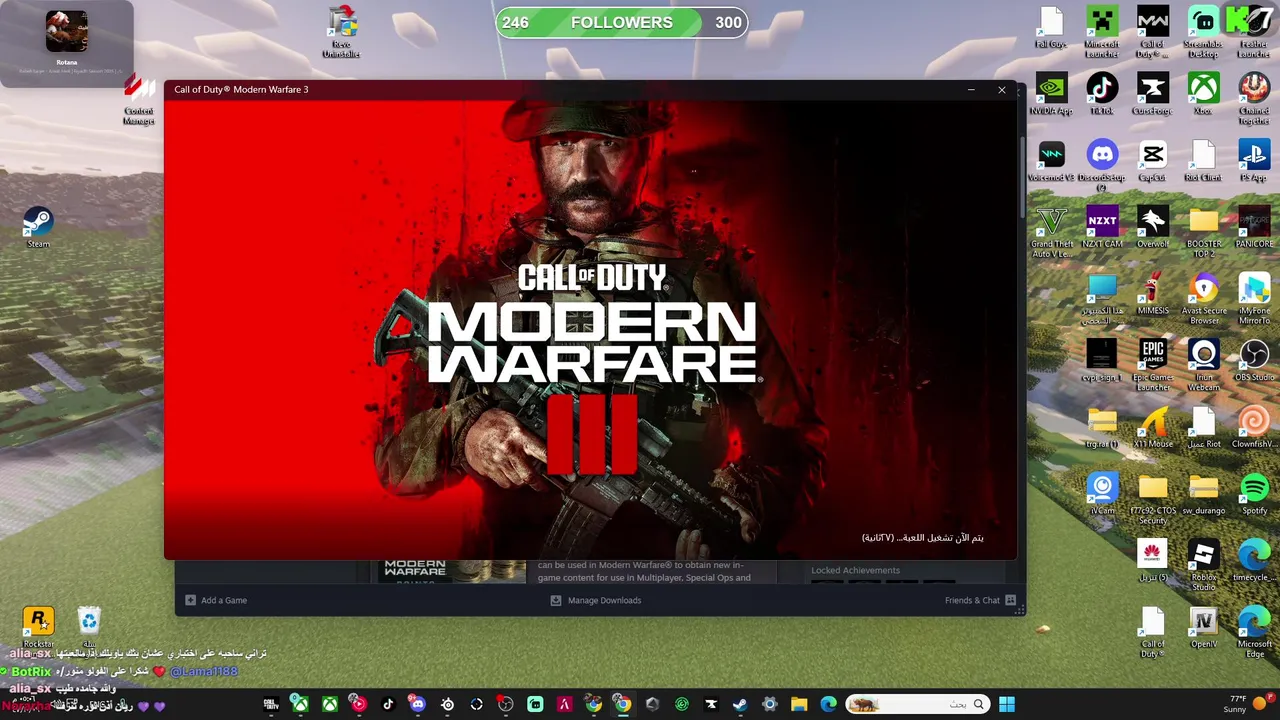
Task: Launch Grand Theft Auto V shortcut
Action: click(x=1051, y=232)
